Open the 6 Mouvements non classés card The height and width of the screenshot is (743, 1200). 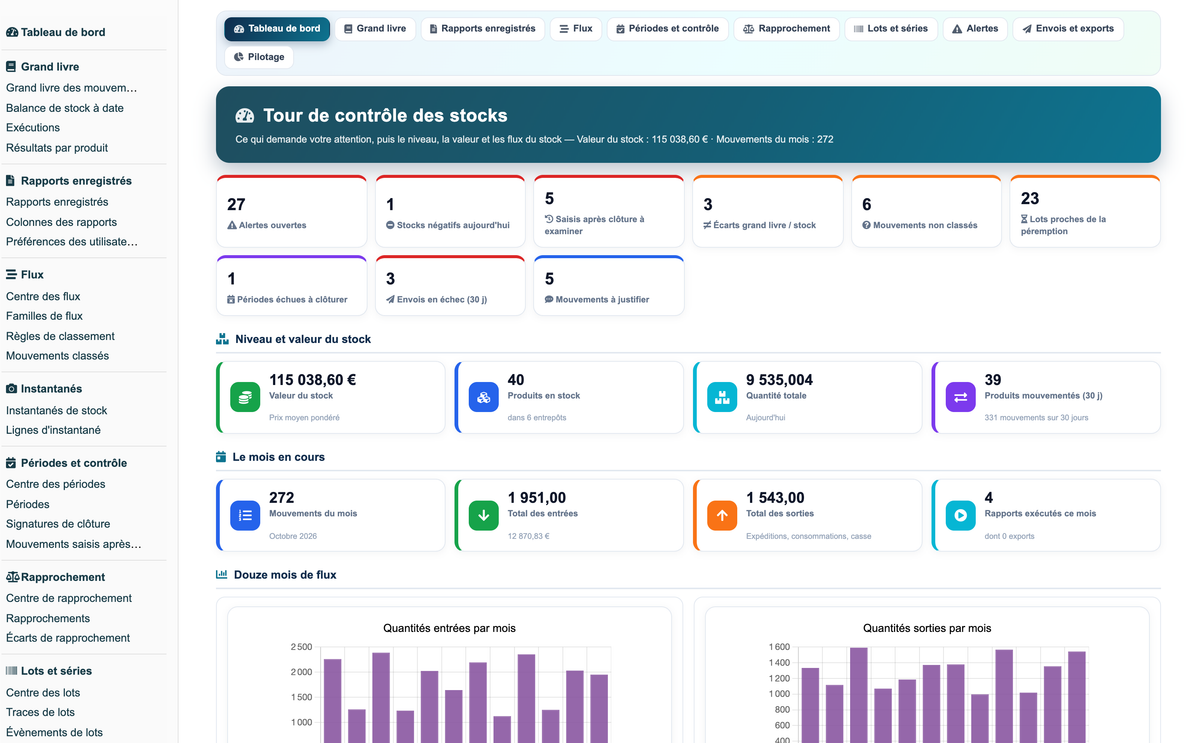pos(926,211)
